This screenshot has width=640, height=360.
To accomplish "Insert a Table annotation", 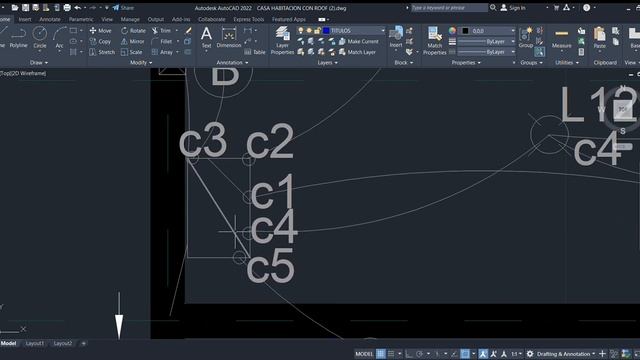I will [255, 52].
